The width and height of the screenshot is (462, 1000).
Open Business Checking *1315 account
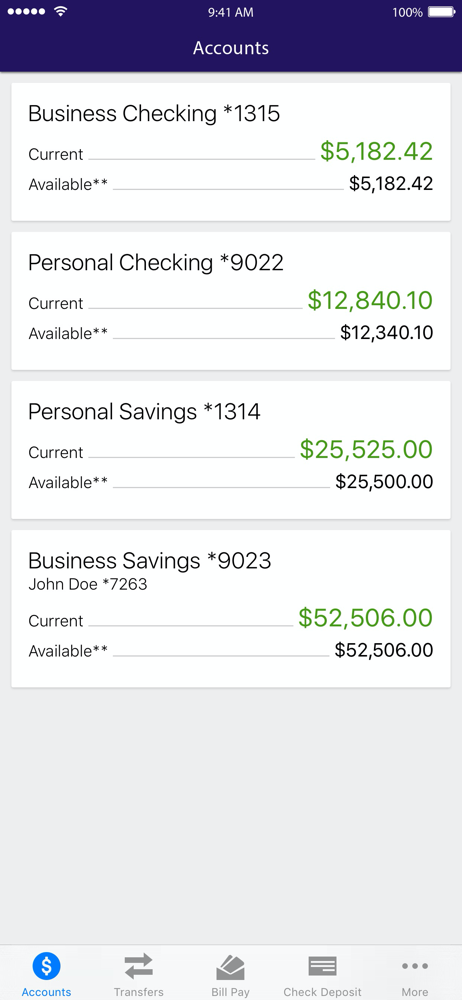[231, 152]
